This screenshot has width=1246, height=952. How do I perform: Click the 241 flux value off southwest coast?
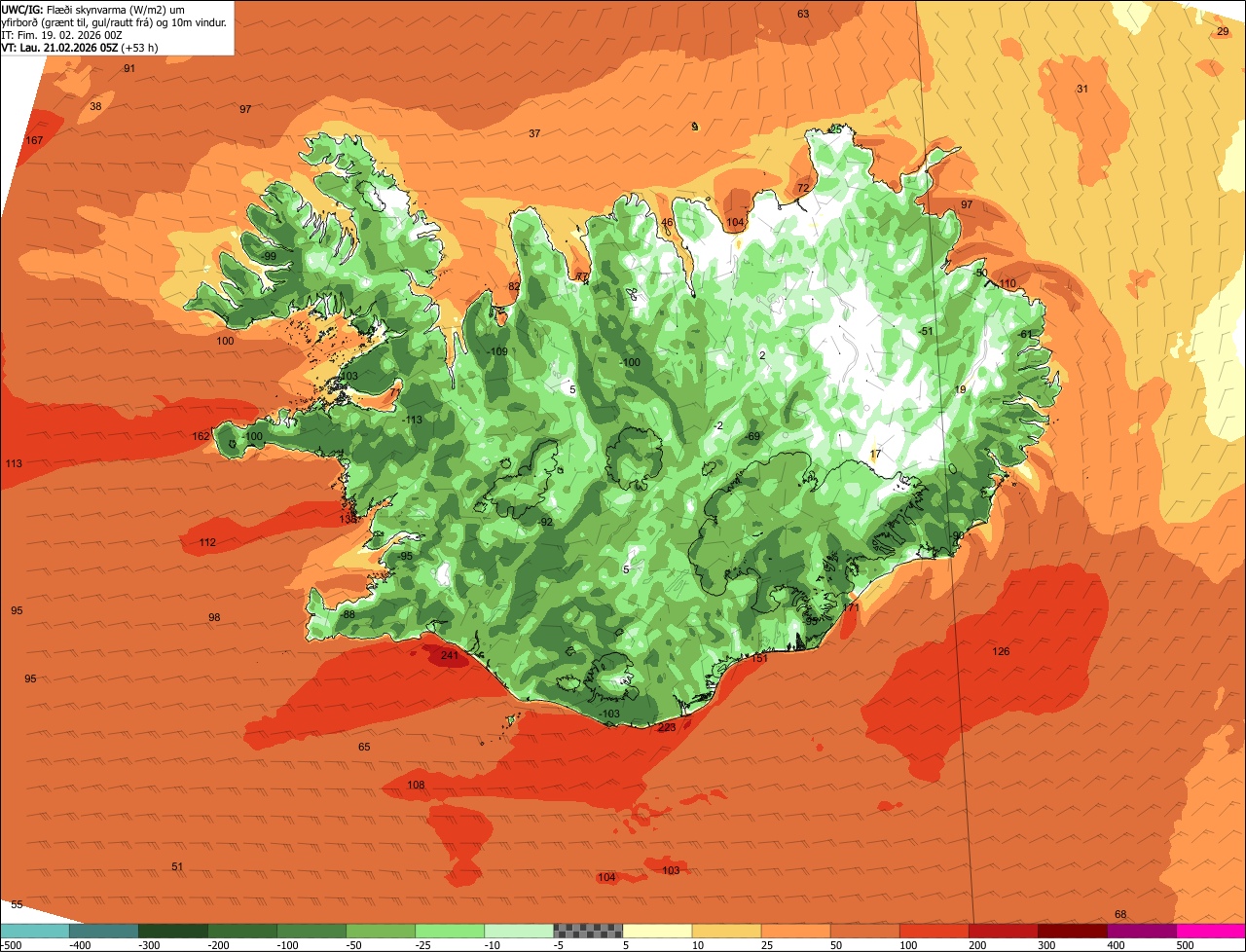[449, 655]
